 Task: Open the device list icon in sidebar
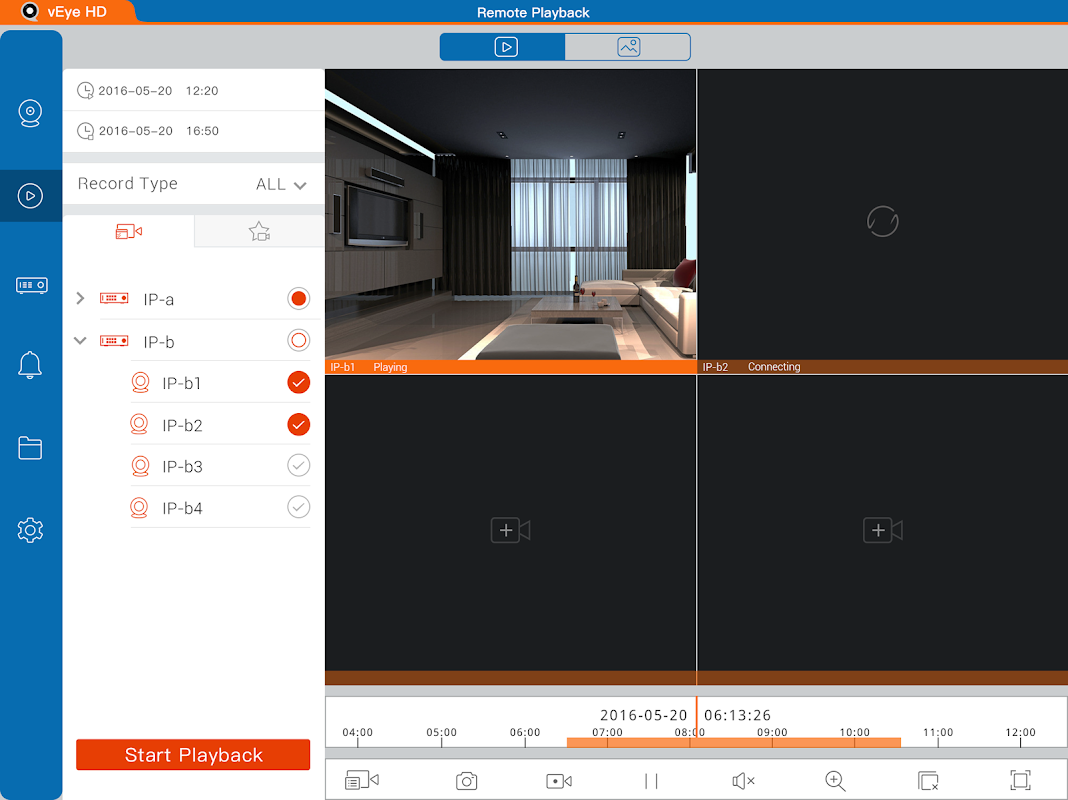(x=31, y=285)
